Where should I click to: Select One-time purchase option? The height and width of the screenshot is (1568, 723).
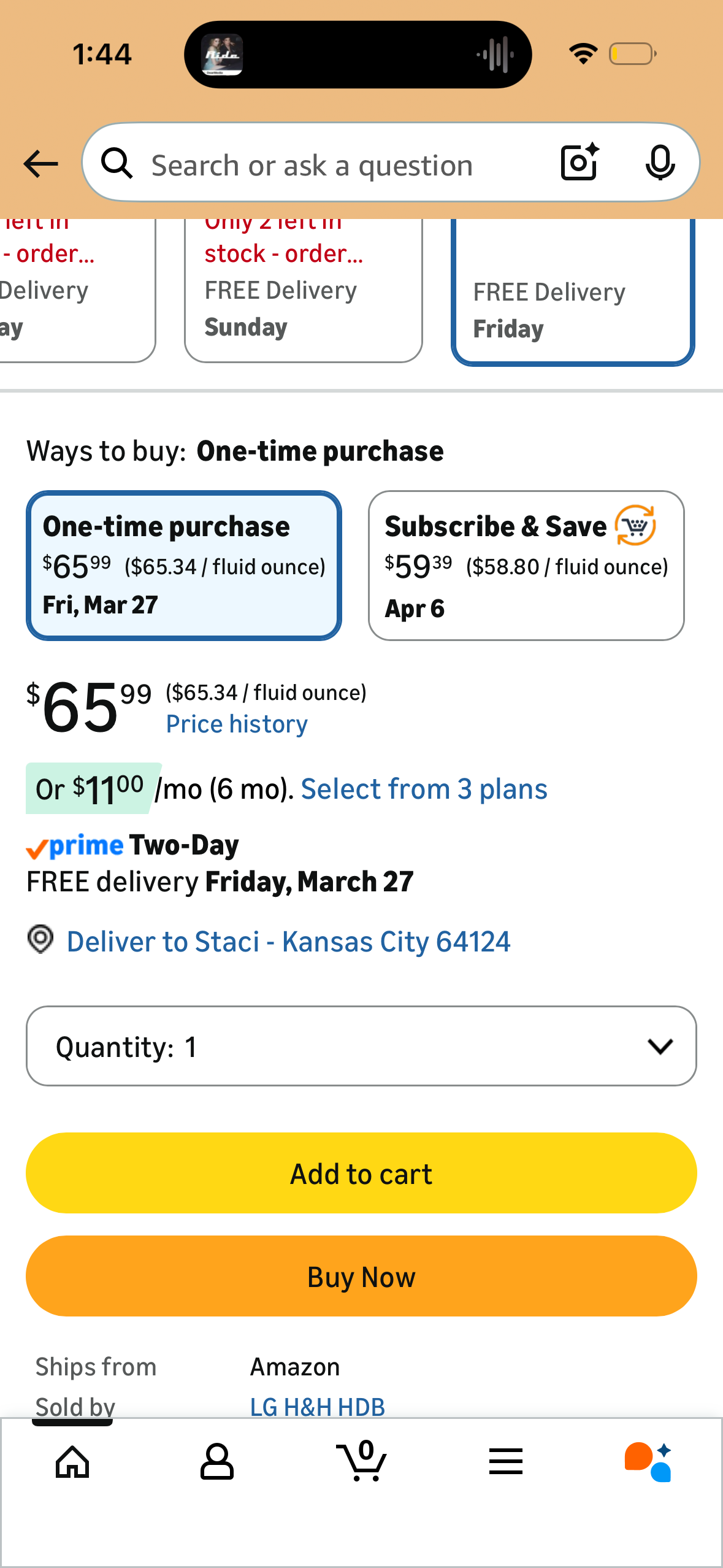pos(184,566)
